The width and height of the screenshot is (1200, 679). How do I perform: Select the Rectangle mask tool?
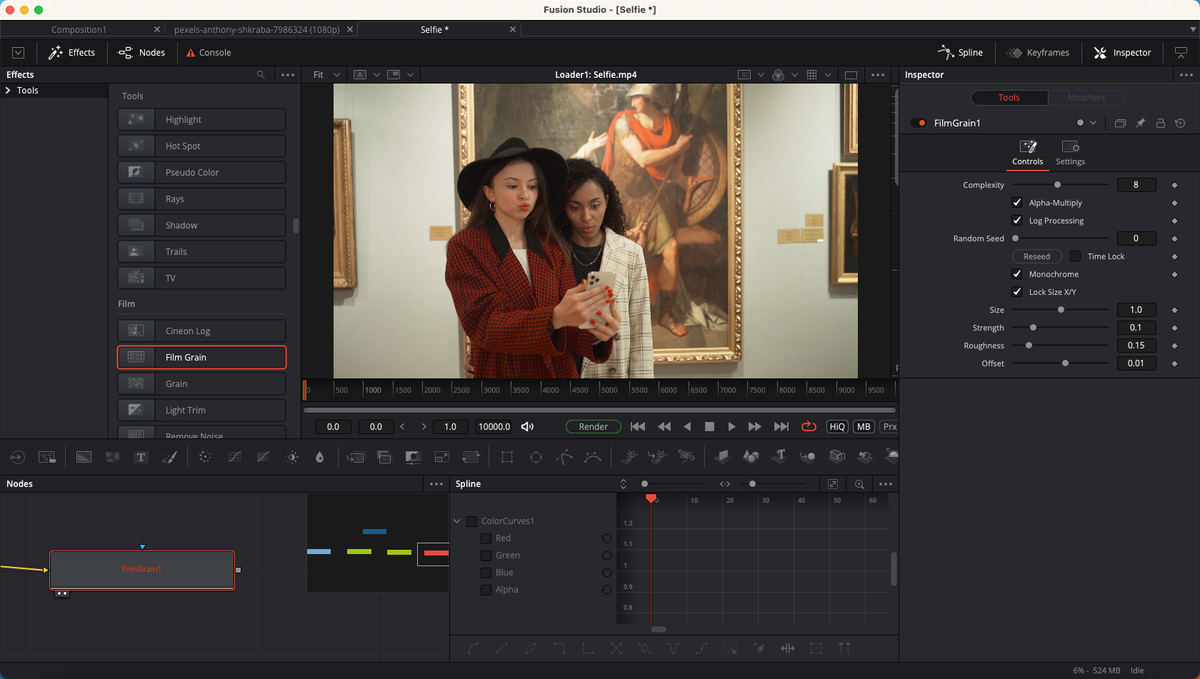(507, 457)
